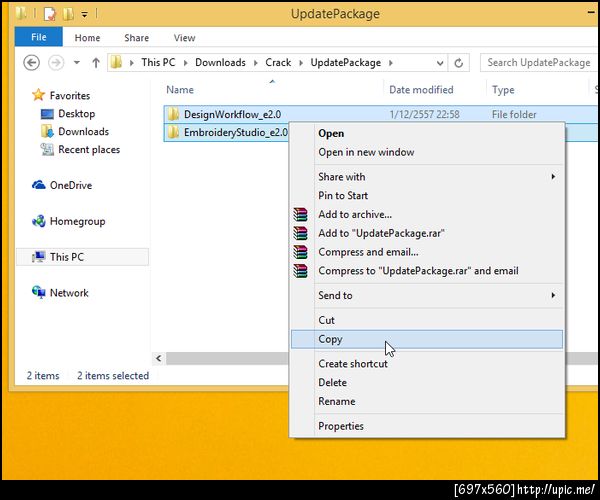Open OneDrive in the navigation pane
This screenshot has width=600, height=500.
(71, 185)
